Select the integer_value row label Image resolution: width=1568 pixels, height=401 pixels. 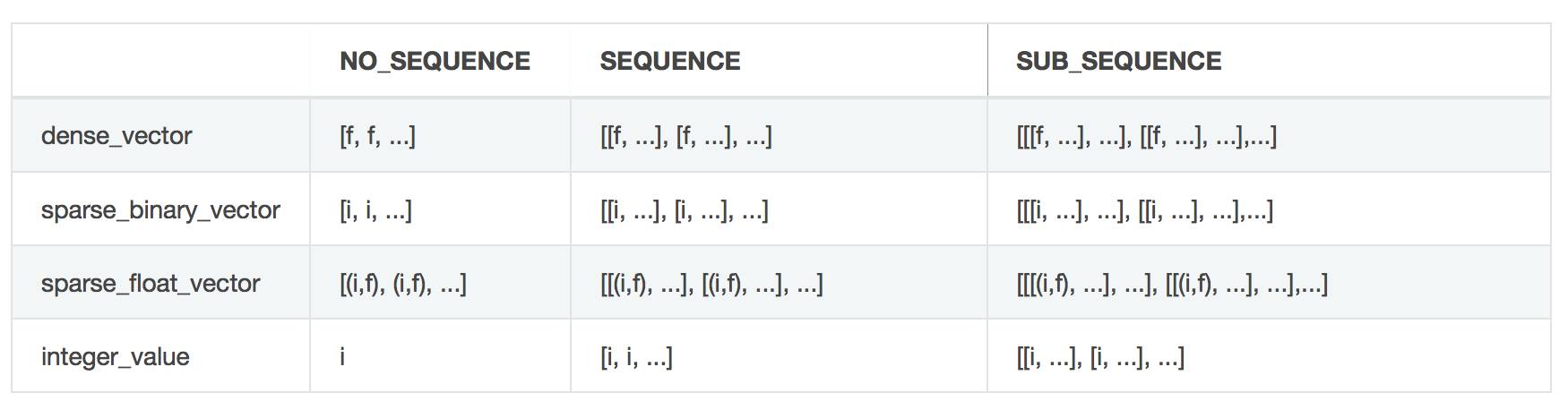pos(116,357)
